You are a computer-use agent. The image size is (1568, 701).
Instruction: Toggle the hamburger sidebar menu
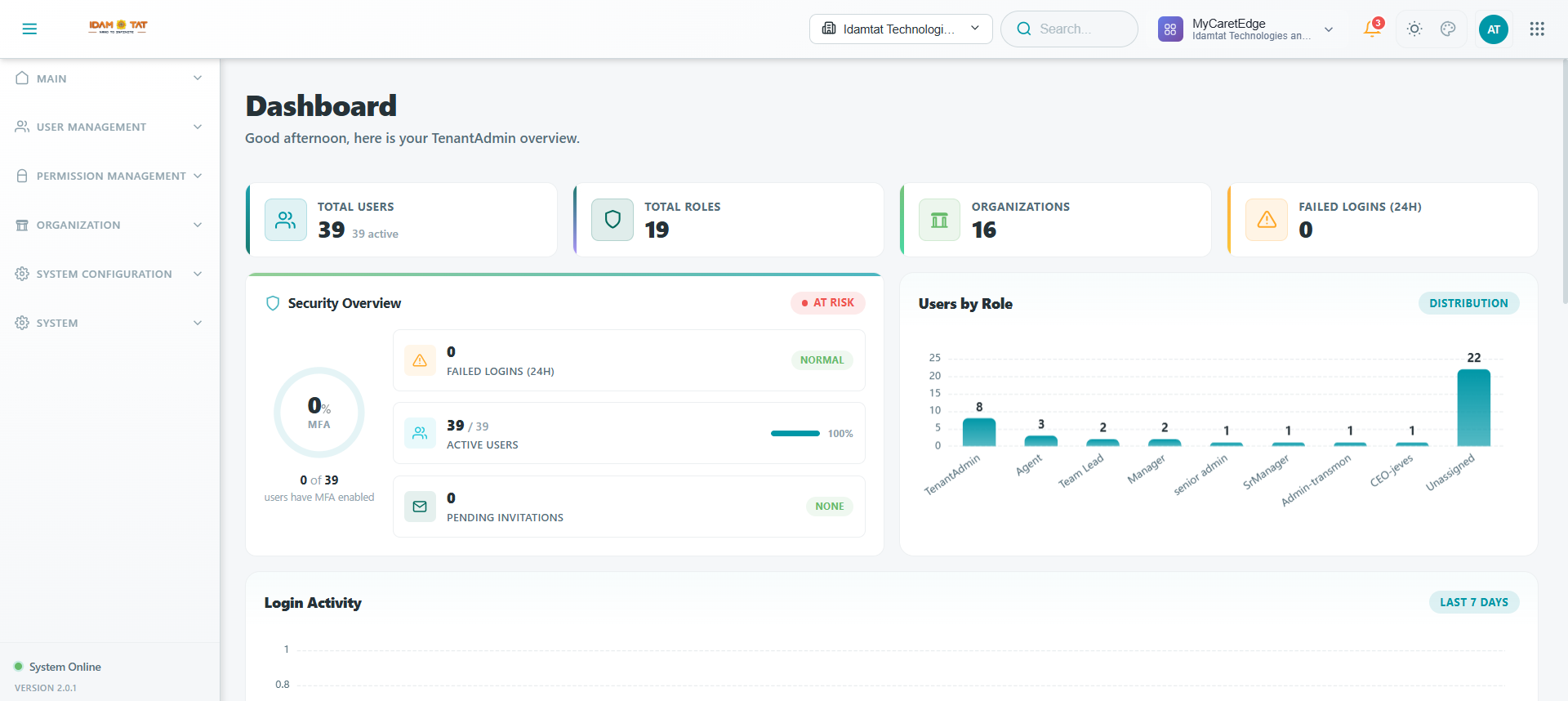click(29, 29)
